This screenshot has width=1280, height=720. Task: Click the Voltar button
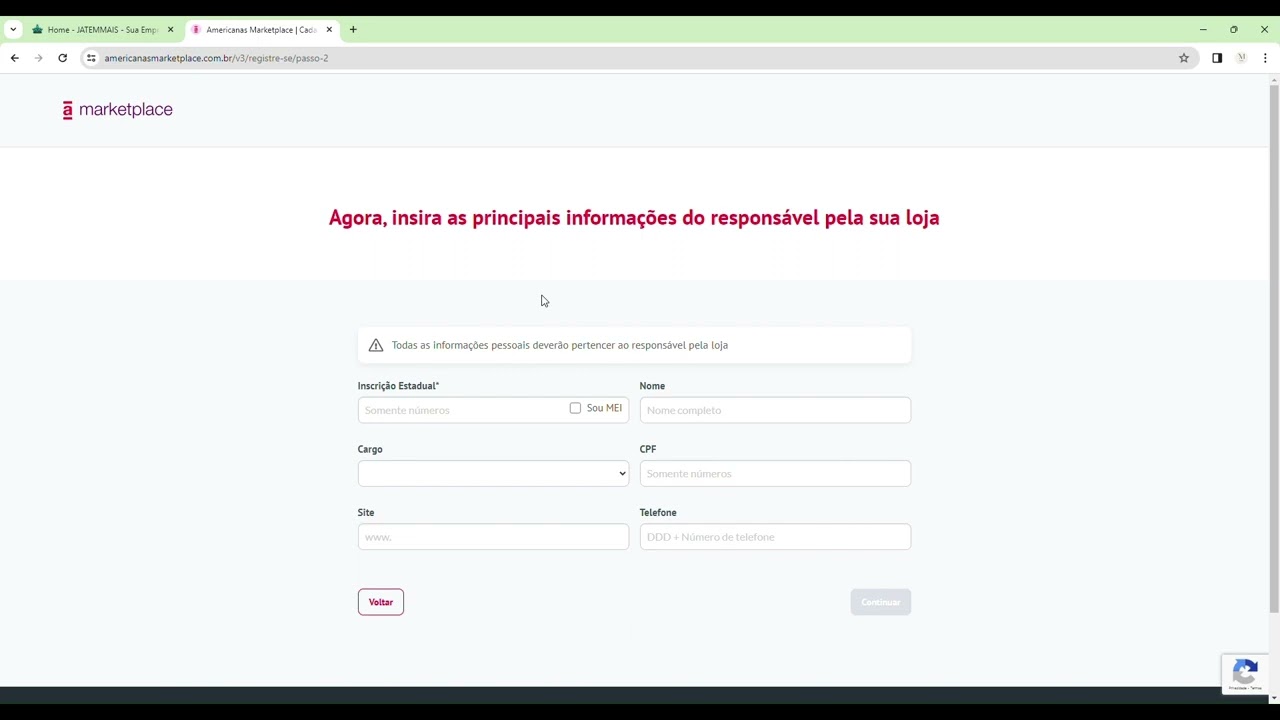(381, 602)
